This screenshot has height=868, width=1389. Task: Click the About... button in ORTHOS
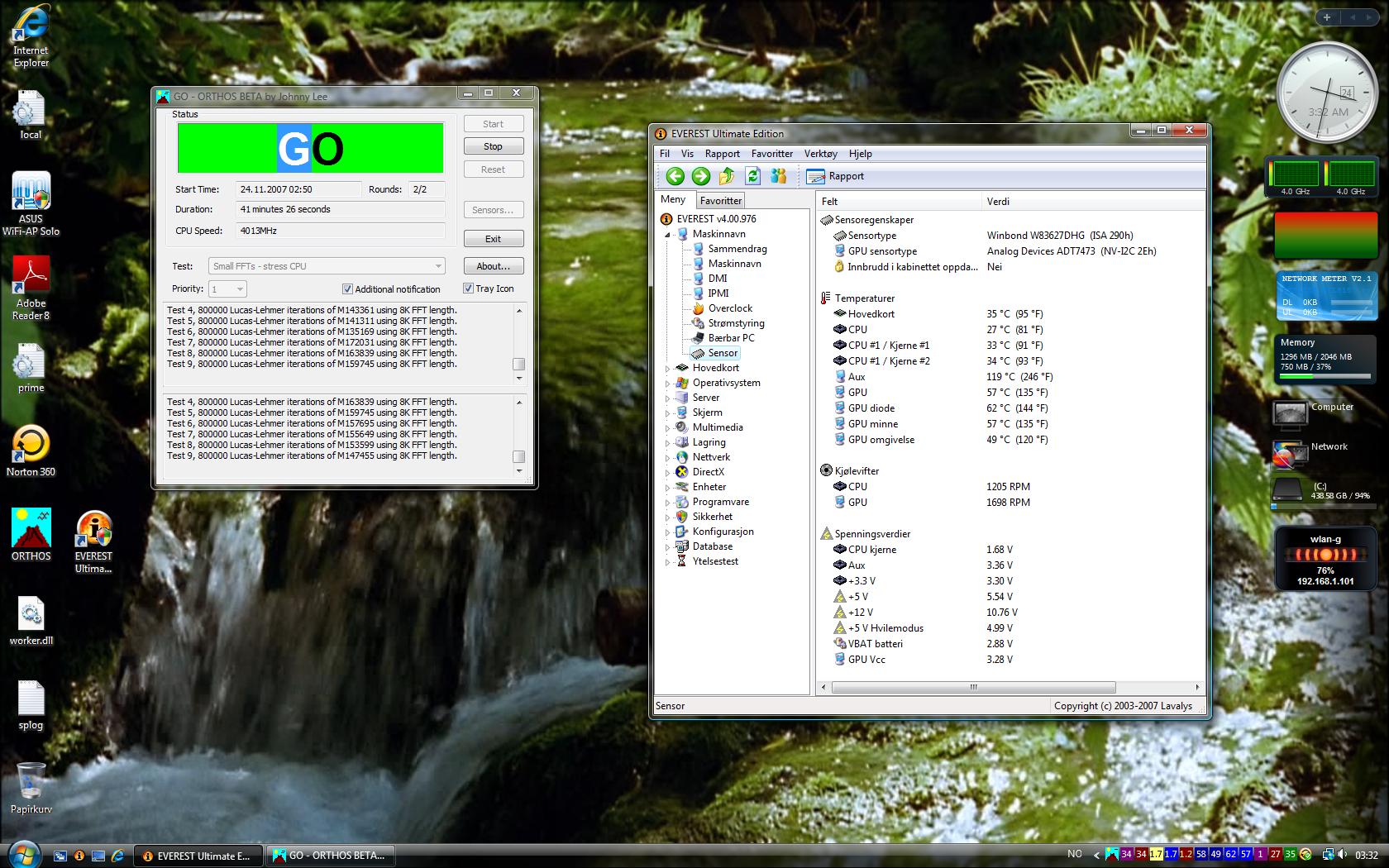[x=493, y=266]
